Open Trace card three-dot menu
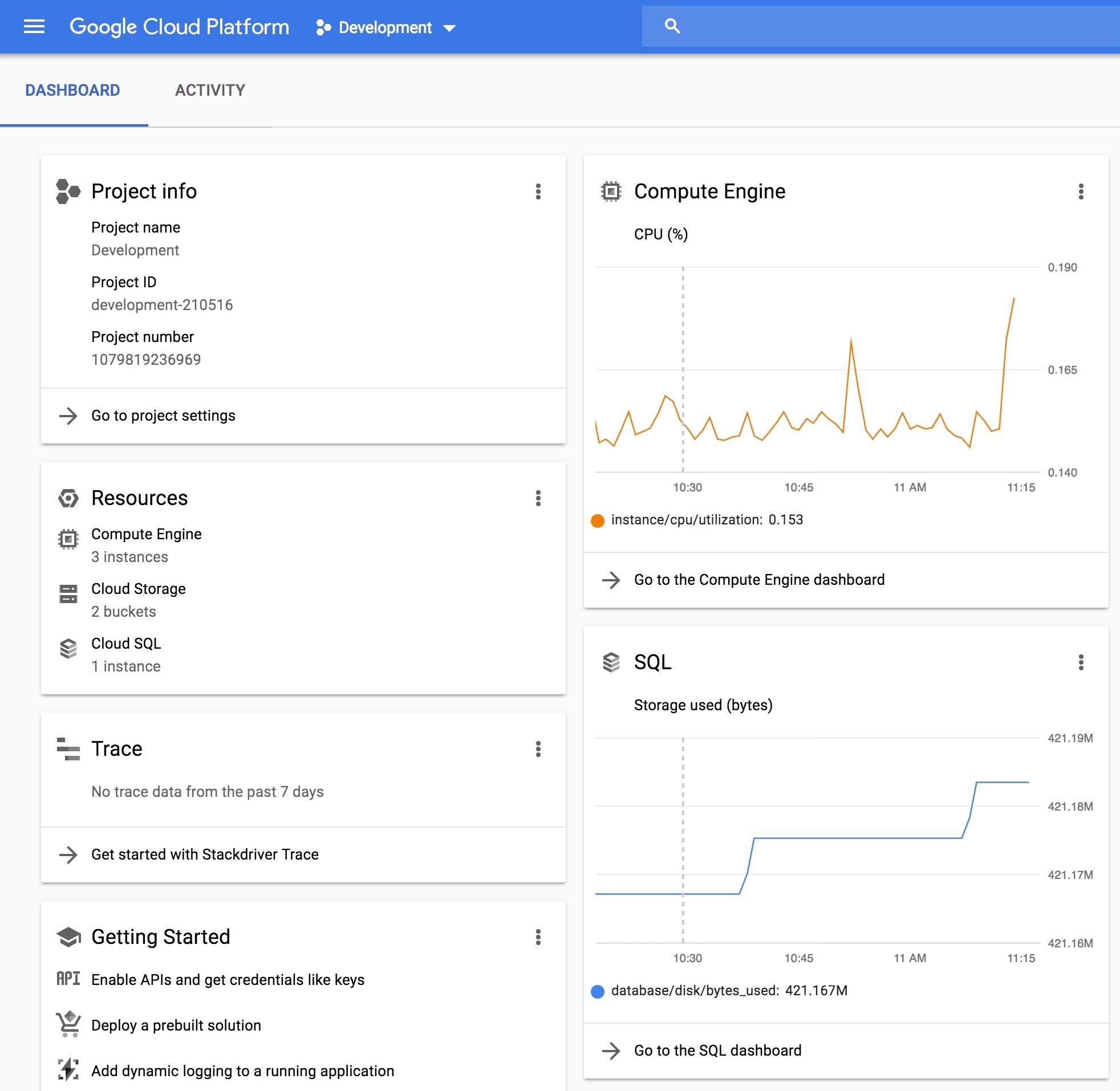 [x=538, y=749]
